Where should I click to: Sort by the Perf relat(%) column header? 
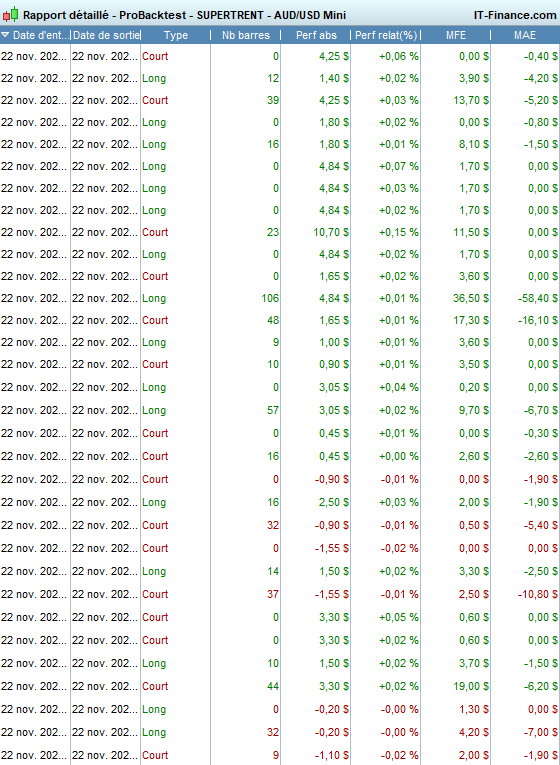coord(386,35)
